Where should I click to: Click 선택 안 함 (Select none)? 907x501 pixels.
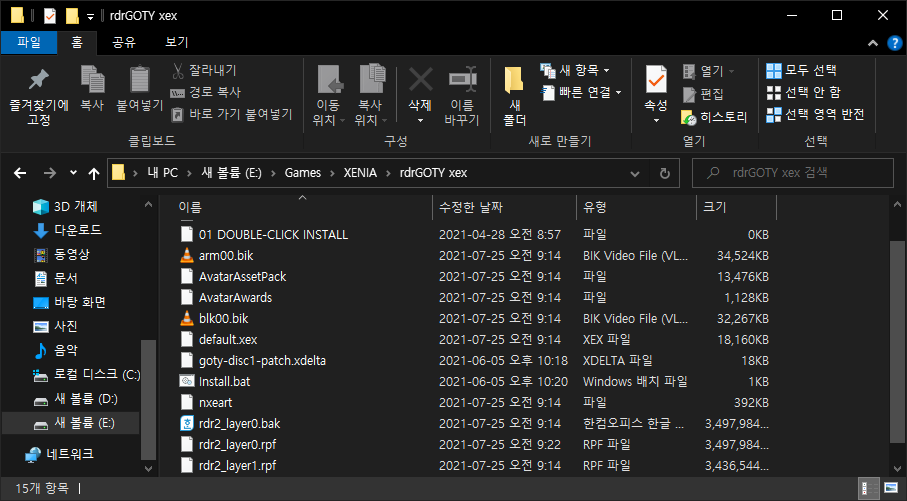coord(803,93)
